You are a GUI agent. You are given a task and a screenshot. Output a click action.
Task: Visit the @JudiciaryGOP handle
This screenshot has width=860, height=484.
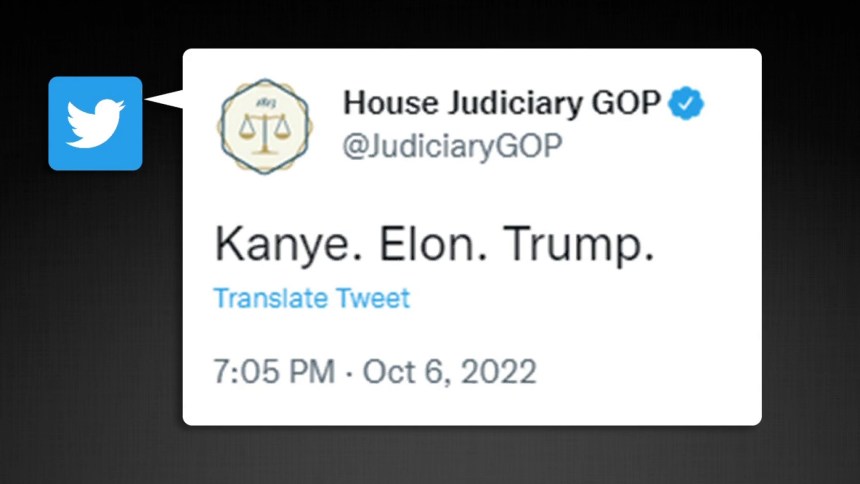tap(452, 146)
